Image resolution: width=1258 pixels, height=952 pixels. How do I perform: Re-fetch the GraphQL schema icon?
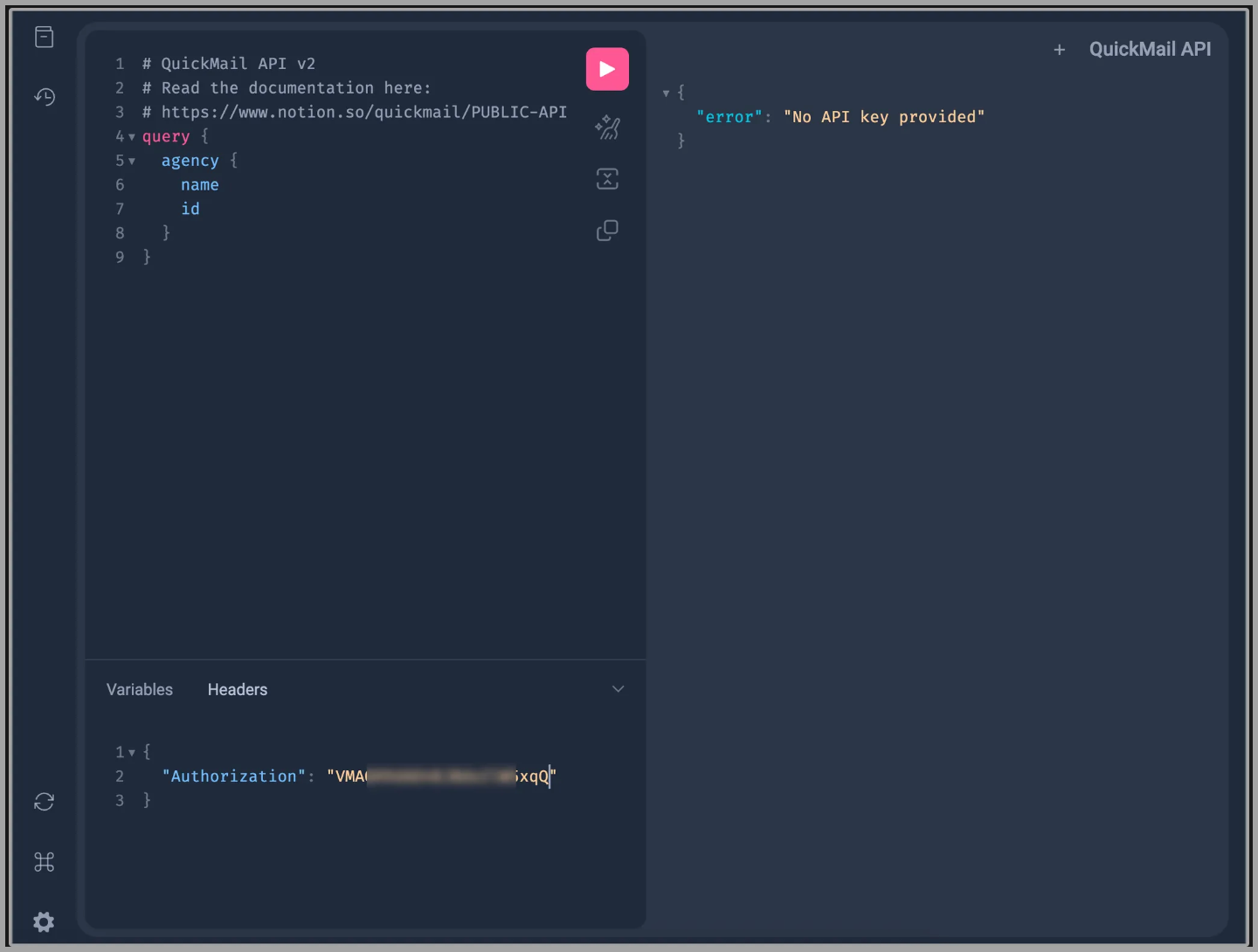[44, 802]
